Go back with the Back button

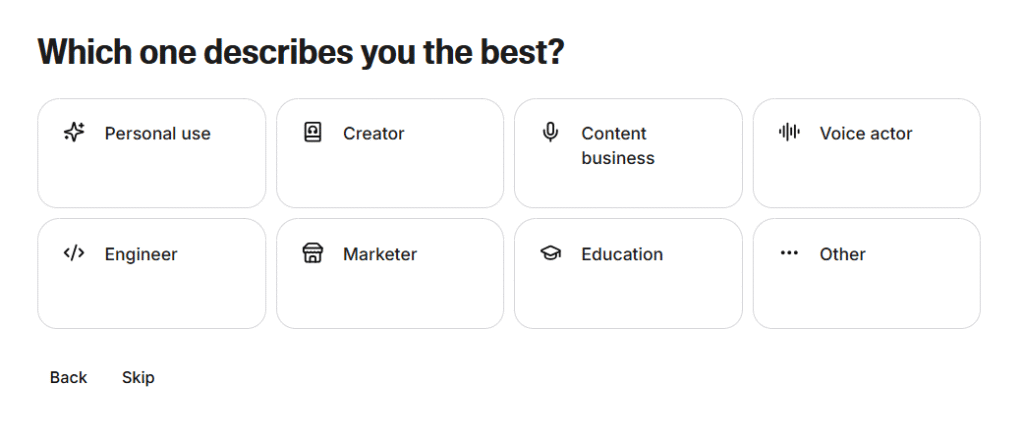point(69,377)
